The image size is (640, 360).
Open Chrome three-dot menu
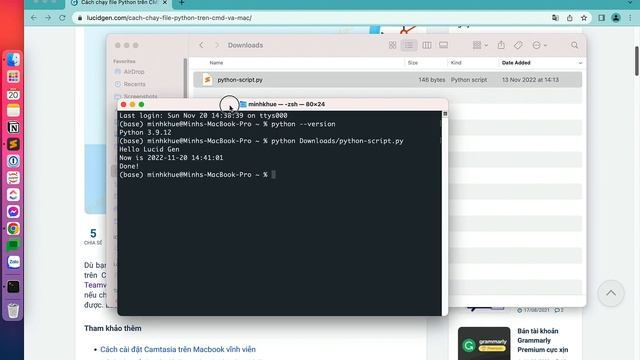coord(631,18)
